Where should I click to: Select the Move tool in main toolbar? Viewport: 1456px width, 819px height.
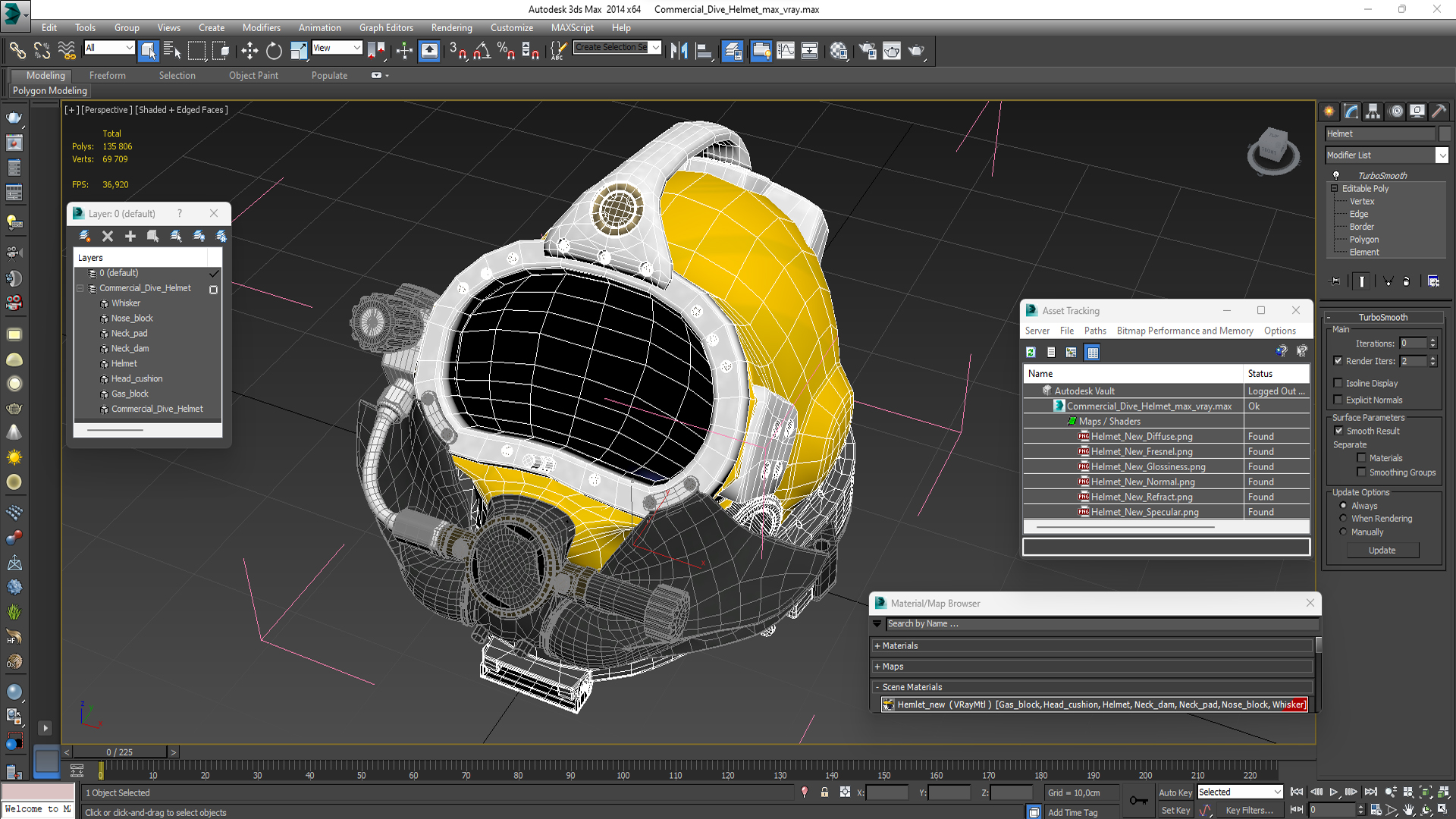(x=249, y=51)
